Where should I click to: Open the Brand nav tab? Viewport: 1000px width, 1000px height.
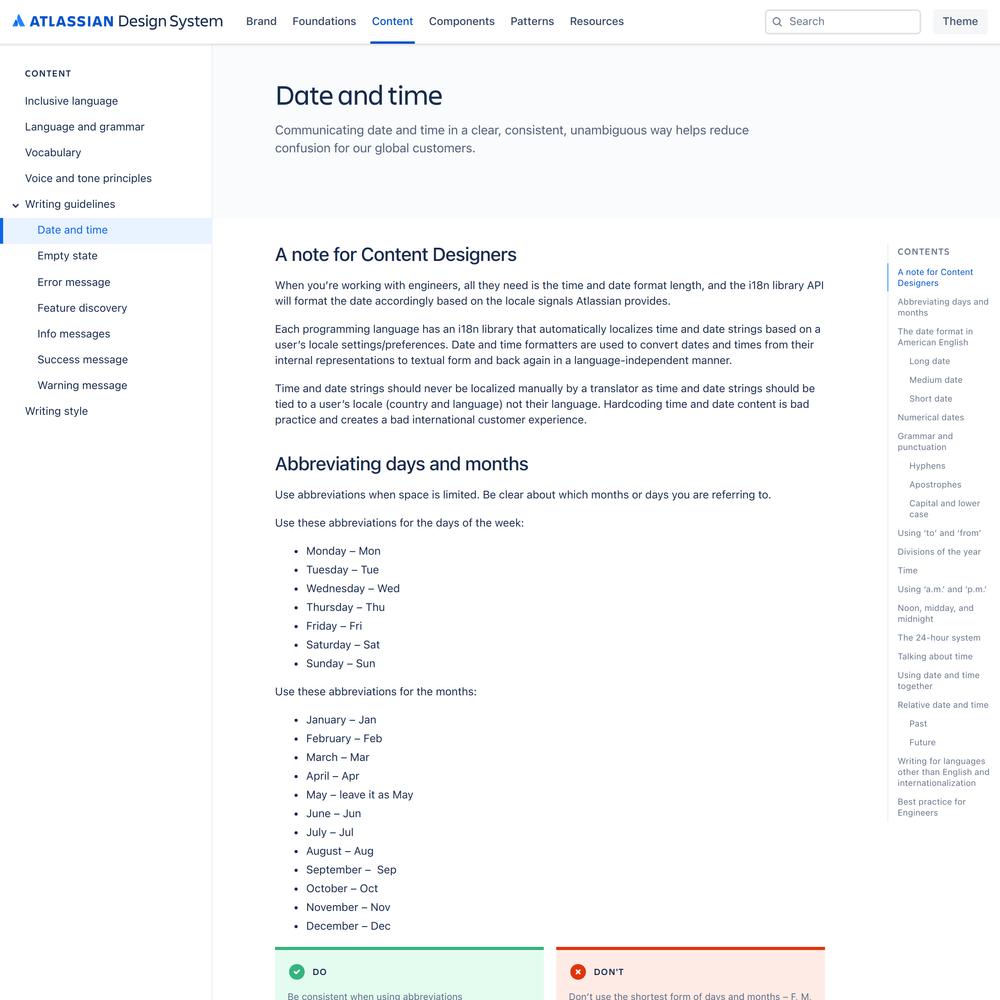(x=261, y=21)
